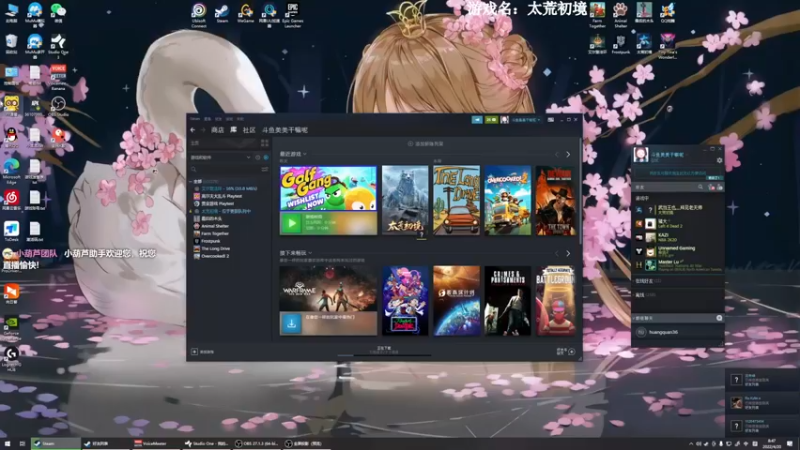Select Frostpunk in library list
This screenshot has height=450, width=800.
(x=210, y=241)
